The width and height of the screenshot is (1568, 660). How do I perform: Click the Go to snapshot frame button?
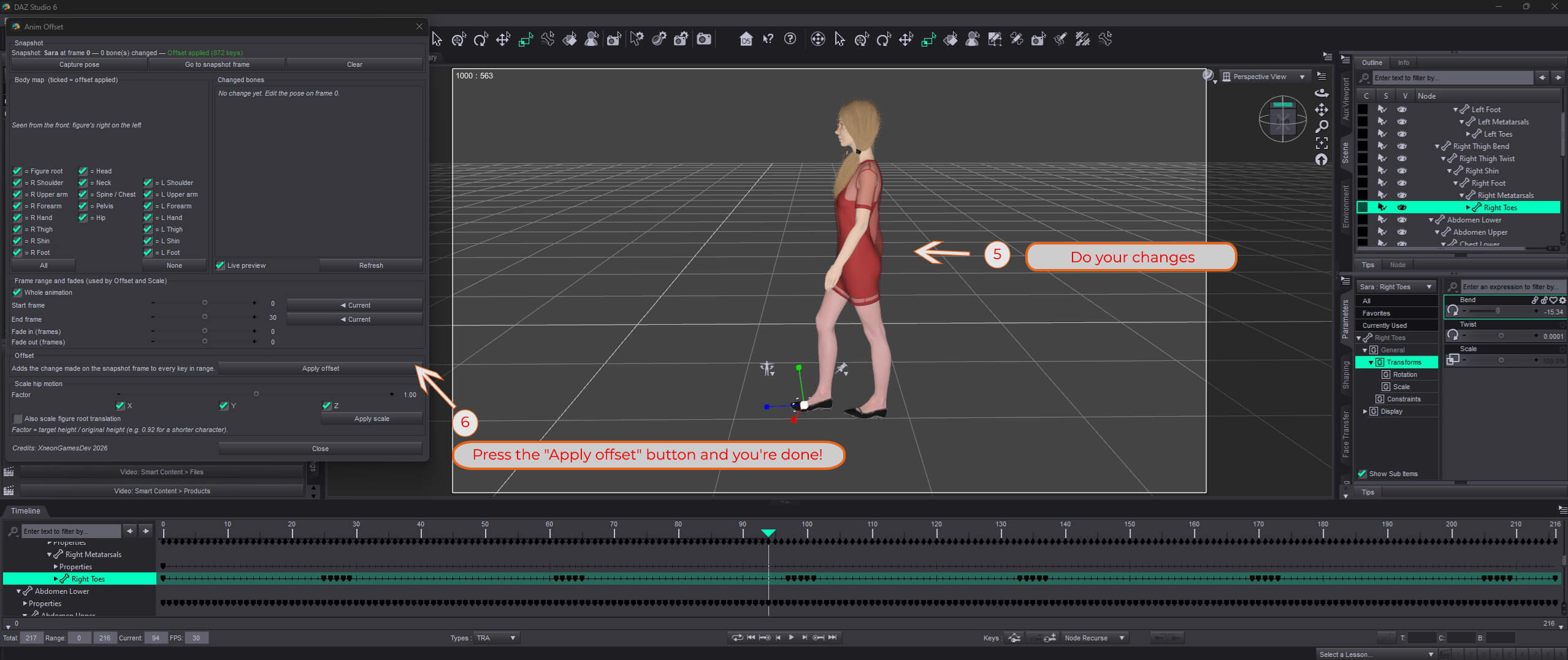point(217,64)
